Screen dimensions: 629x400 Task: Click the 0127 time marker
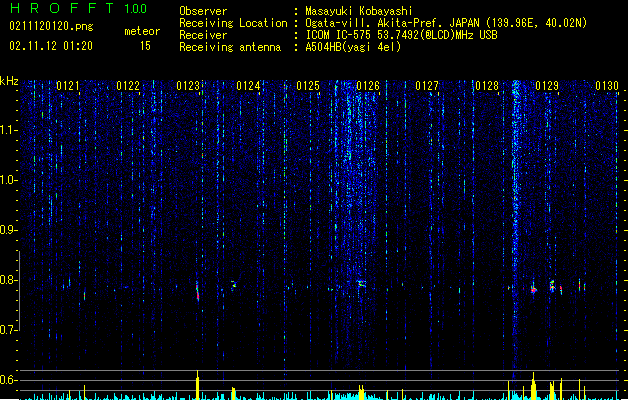pos(427,86)
